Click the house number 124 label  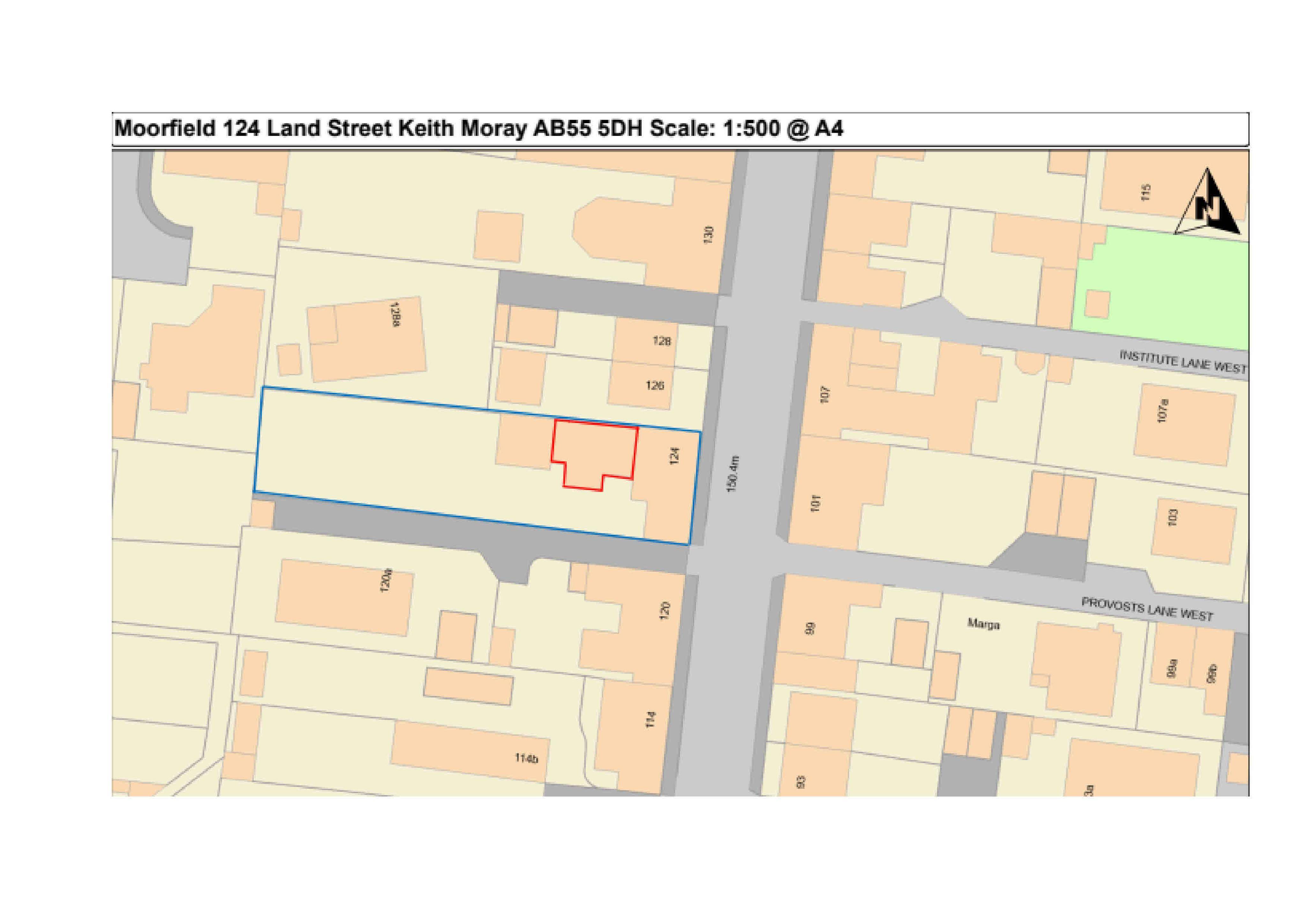[674, 456]
